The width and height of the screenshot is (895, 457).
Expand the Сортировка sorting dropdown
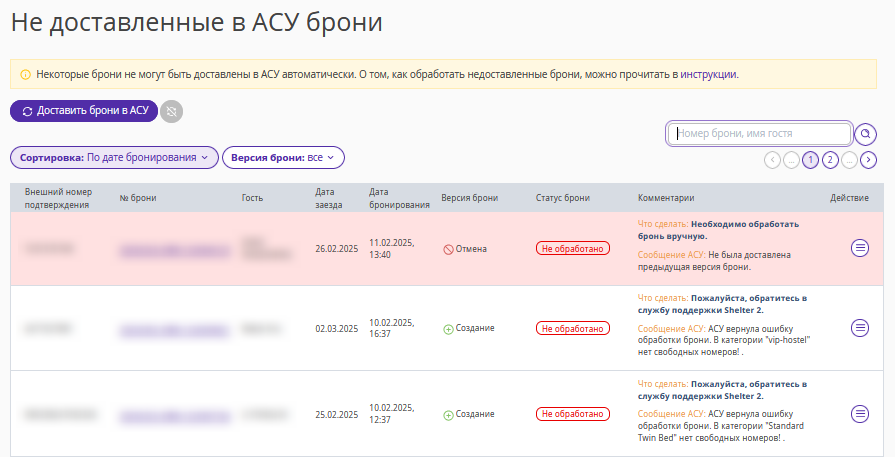pyautogui.click(x=114, y=157)
